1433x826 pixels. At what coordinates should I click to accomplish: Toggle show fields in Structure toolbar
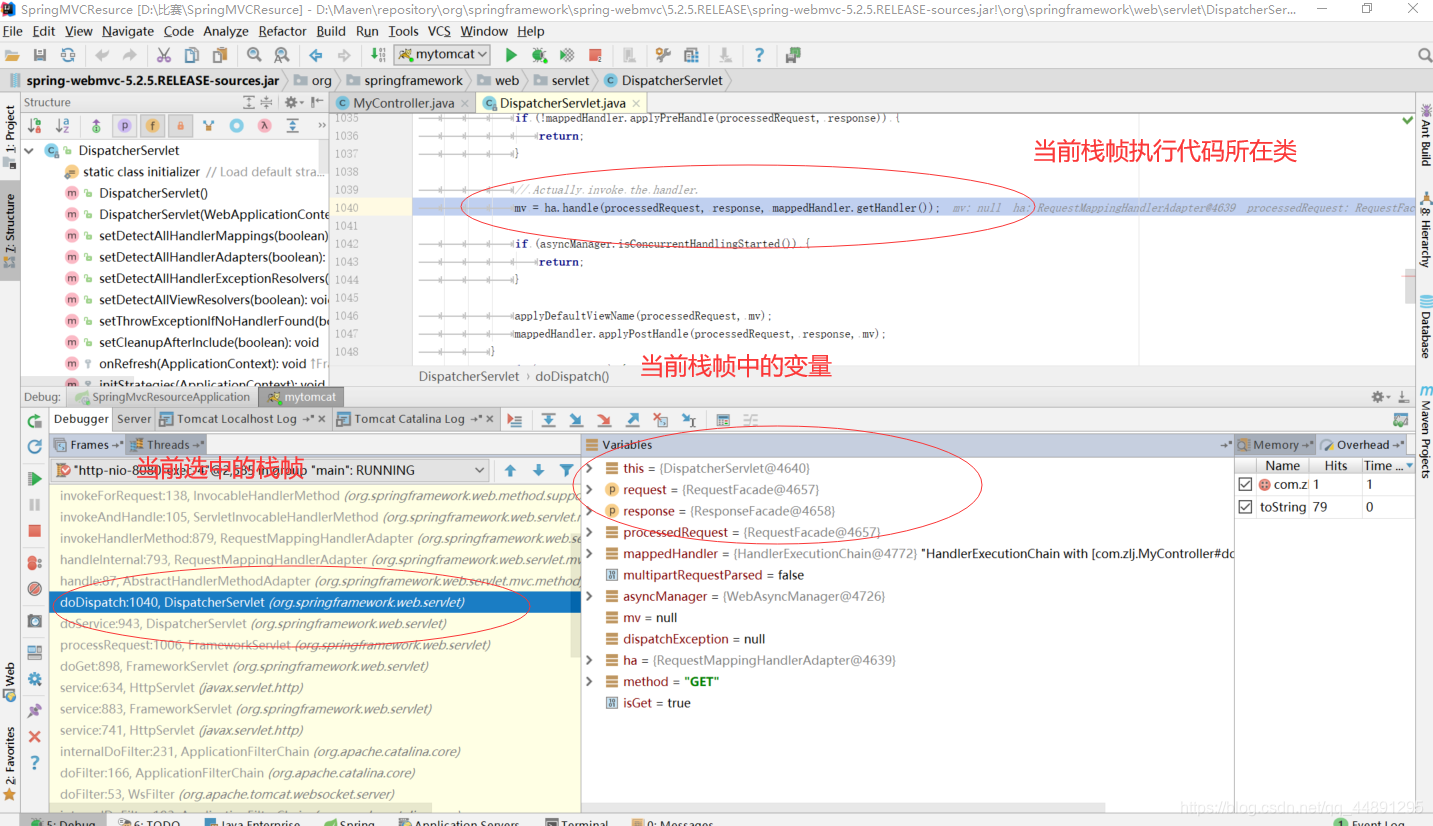coord(152,126)
